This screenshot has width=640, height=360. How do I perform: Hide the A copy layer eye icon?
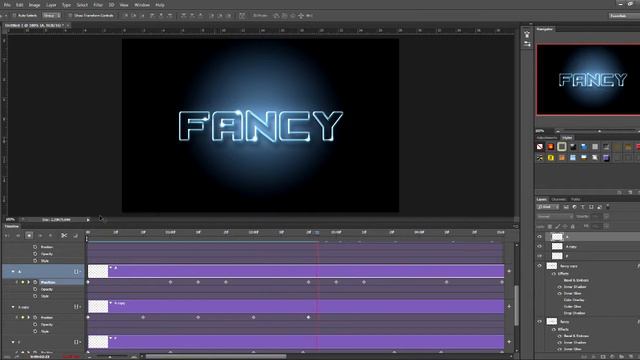pos(540,247)
